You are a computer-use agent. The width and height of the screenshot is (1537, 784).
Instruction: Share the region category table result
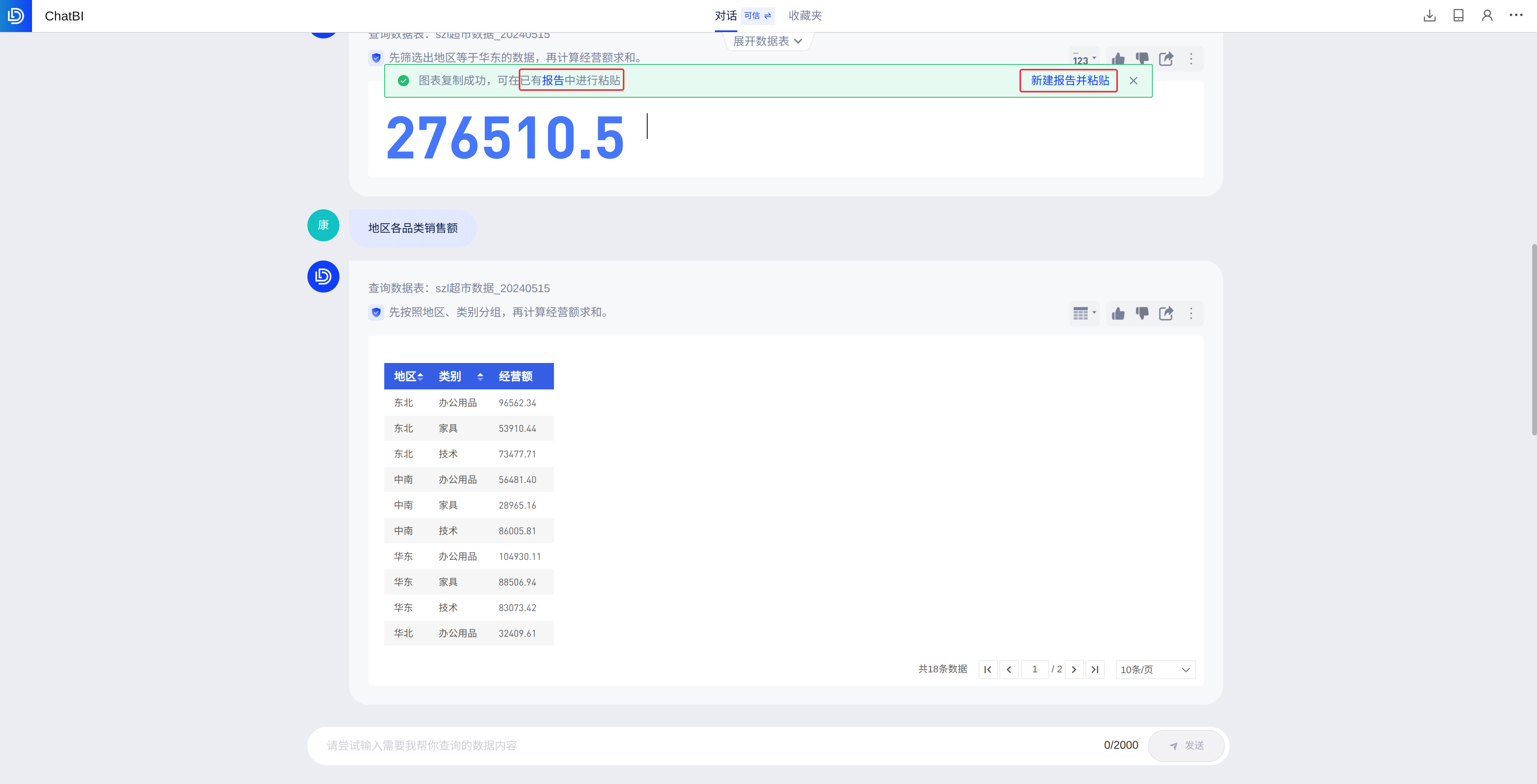coord(1166,313)
